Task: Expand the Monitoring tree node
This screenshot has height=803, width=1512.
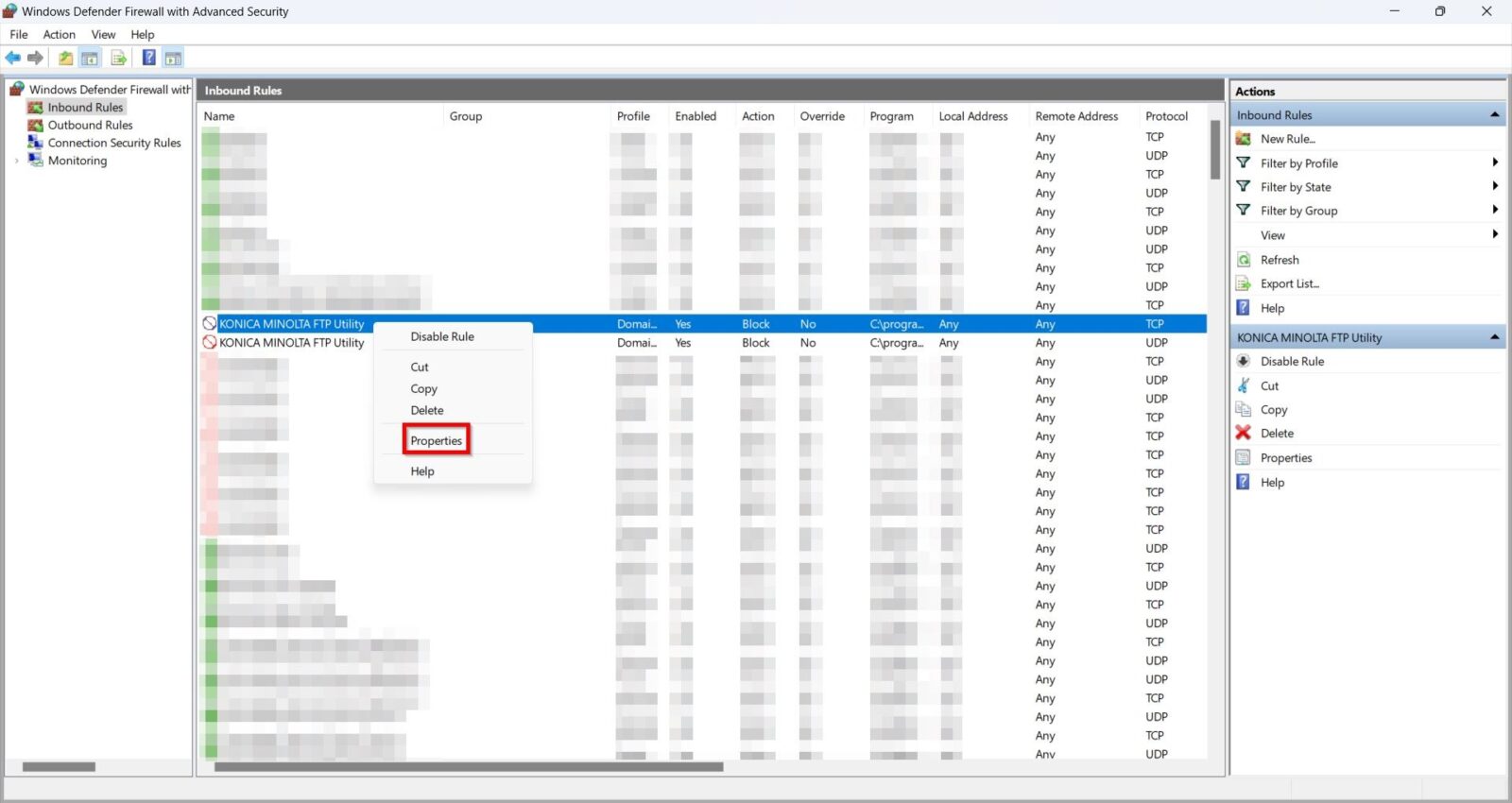Action: (17, 161)
